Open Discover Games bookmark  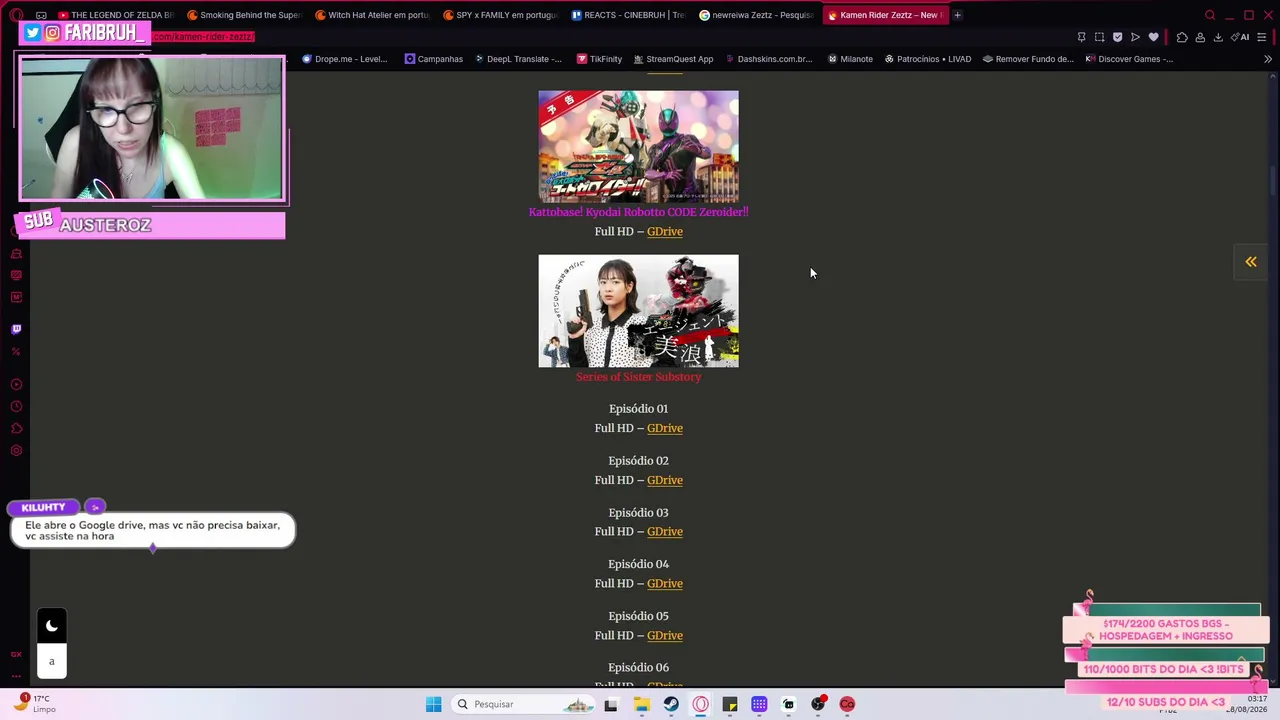1129,59
